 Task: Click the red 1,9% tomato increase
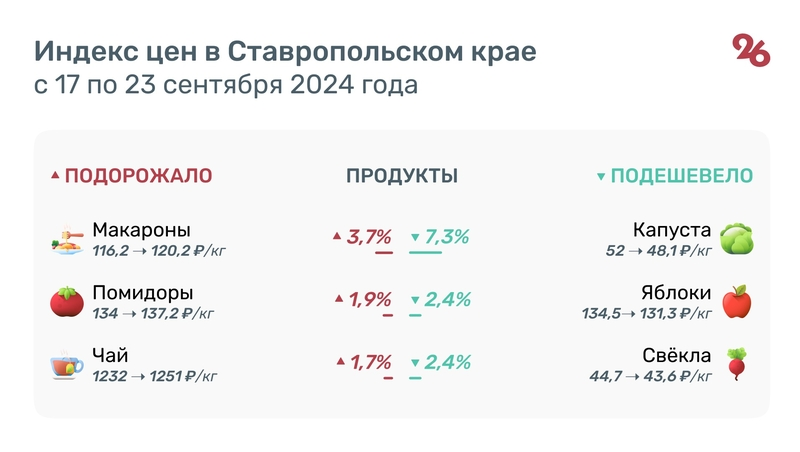pyautogui.click(x=369, y=300)
